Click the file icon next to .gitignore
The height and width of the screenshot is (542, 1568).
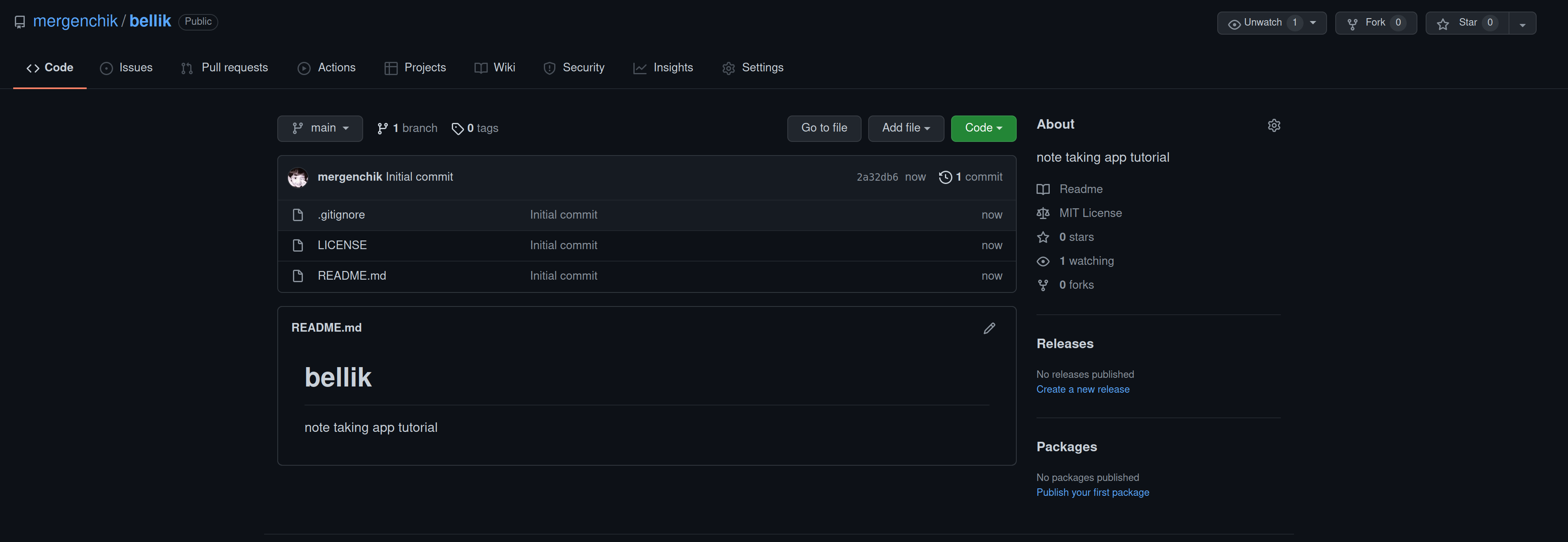point(298,215)
